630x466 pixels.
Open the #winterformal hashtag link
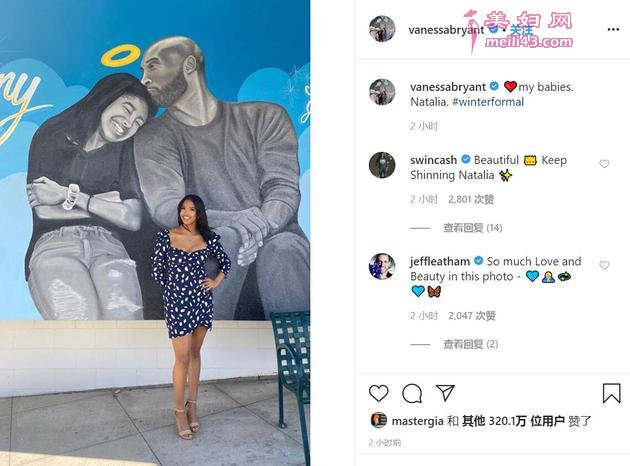(488, 102)
